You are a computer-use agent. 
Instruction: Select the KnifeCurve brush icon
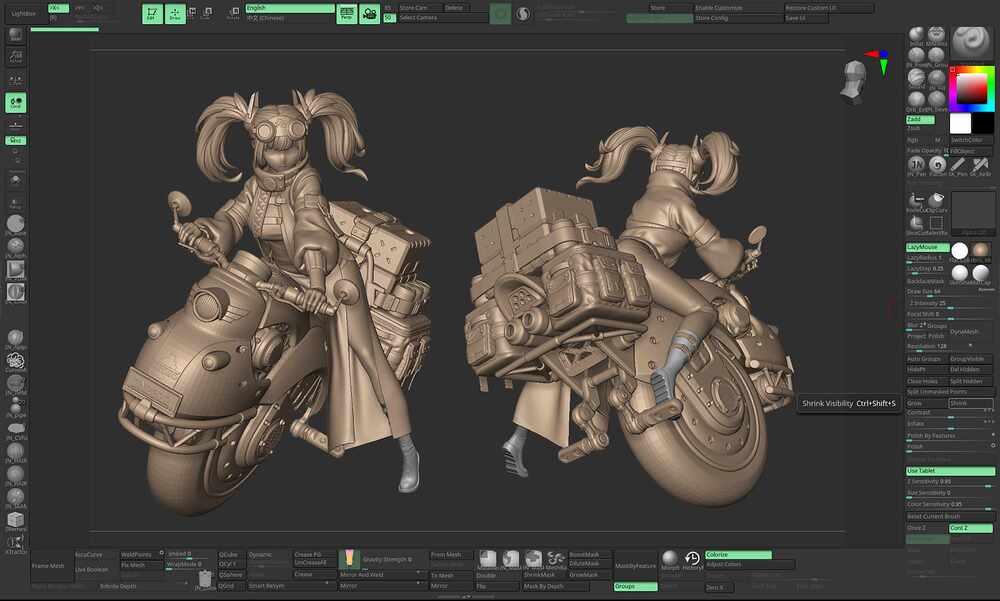(916, 200)
